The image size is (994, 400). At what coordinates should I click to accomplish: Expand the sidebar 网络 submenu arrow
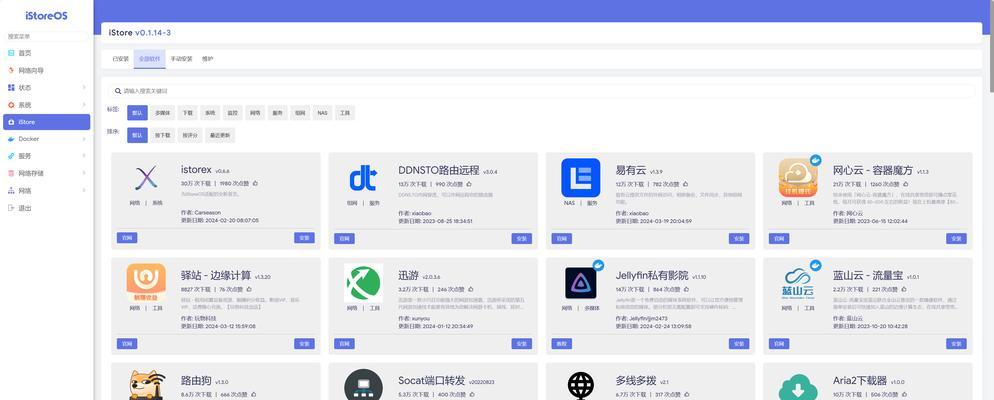(84, 190)
